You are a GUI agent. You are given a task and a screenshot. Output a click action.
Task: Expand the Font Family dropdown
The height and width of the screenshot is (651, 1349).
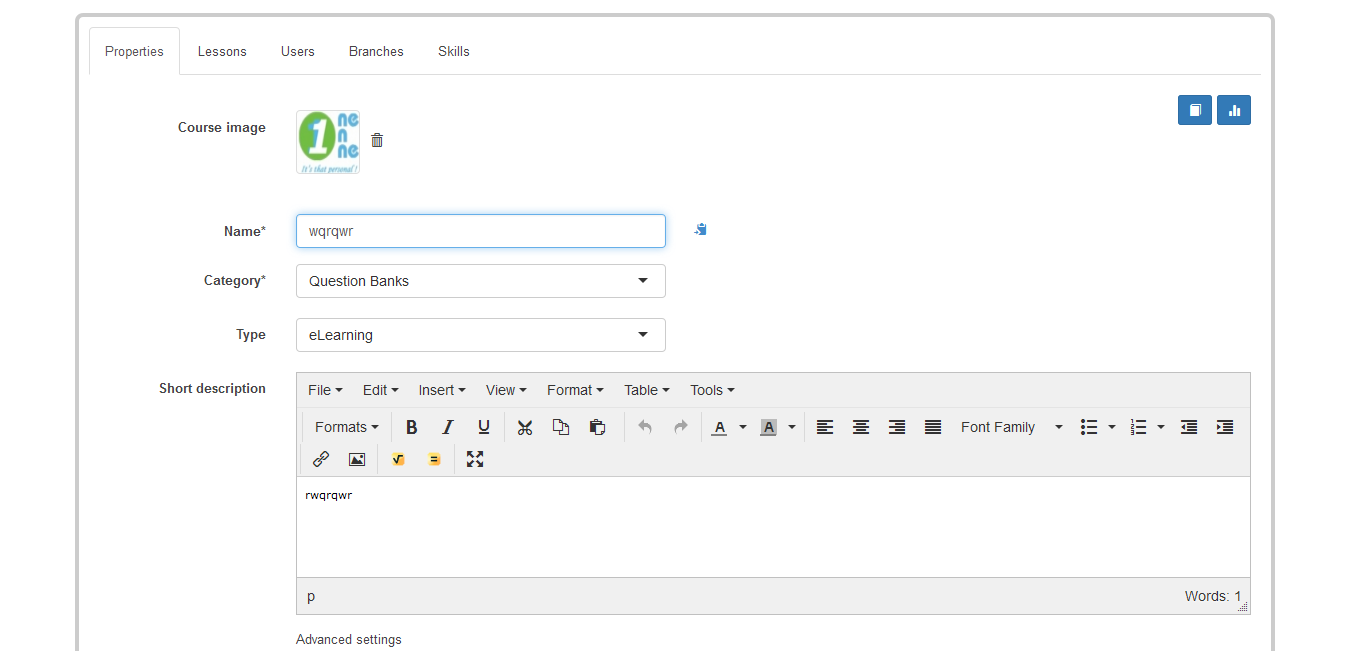tap(1011, 427)
